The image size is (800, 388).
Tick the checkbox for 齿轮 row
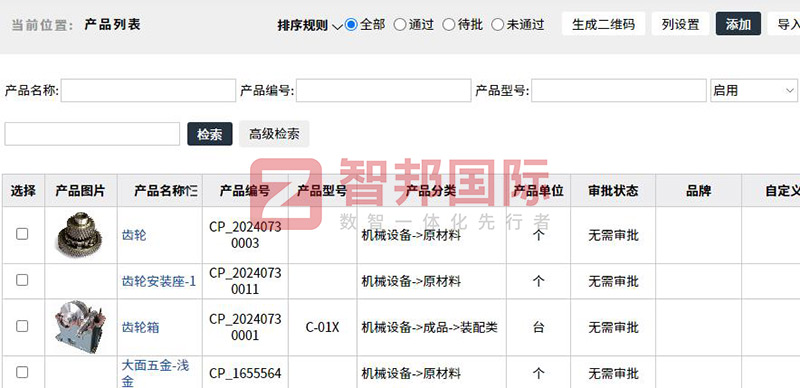(x=22, y=234)
